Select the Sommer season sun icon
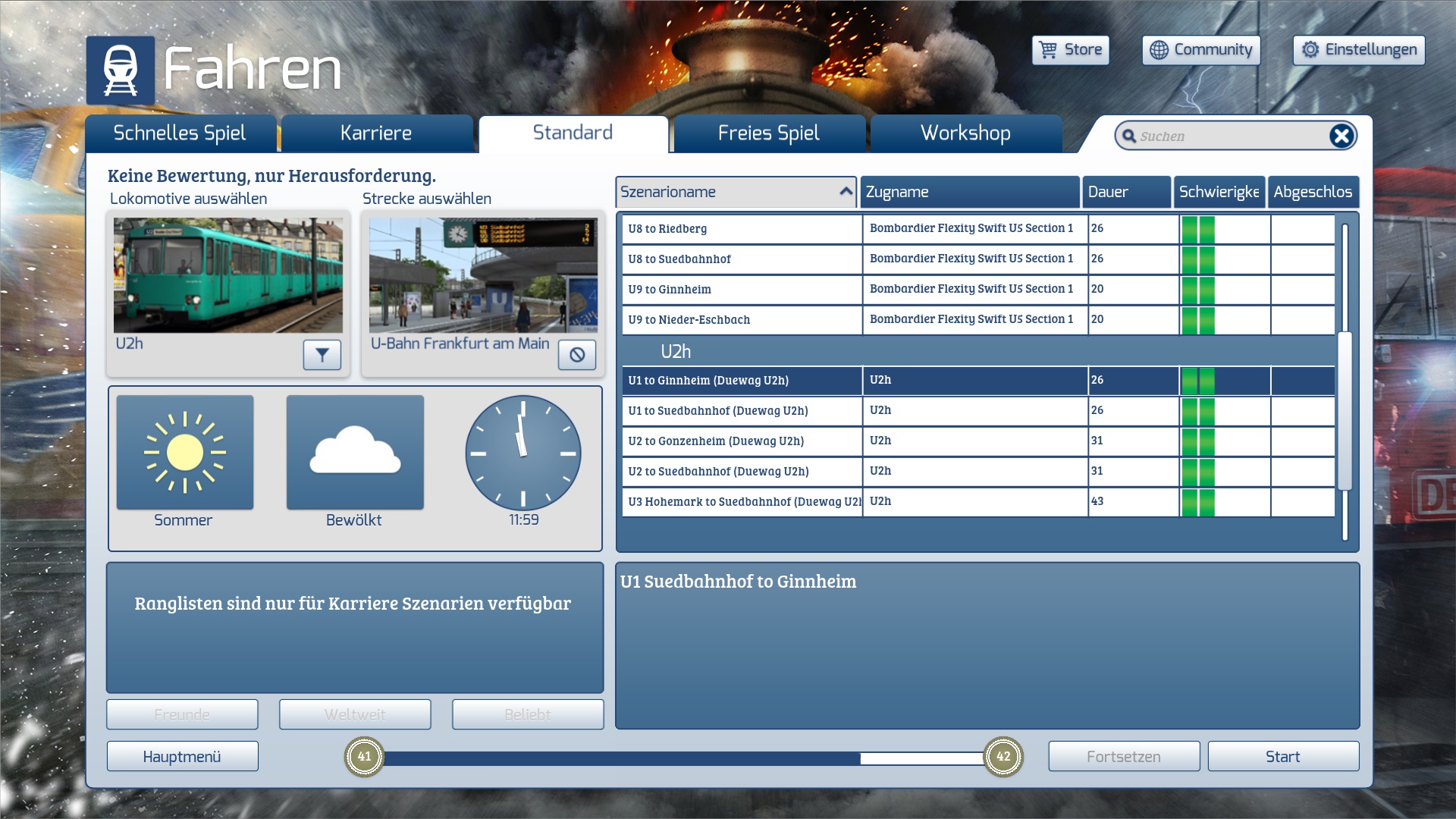Screen dimensions: 1456x819 (x=185, y=453)
